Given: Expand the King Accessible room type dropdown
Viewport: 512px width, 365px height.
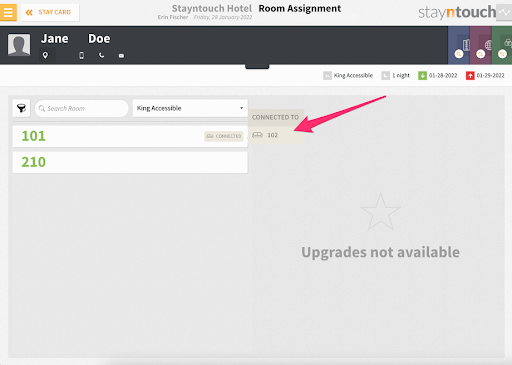Looking at the screenshot, I should coord(190,108).
